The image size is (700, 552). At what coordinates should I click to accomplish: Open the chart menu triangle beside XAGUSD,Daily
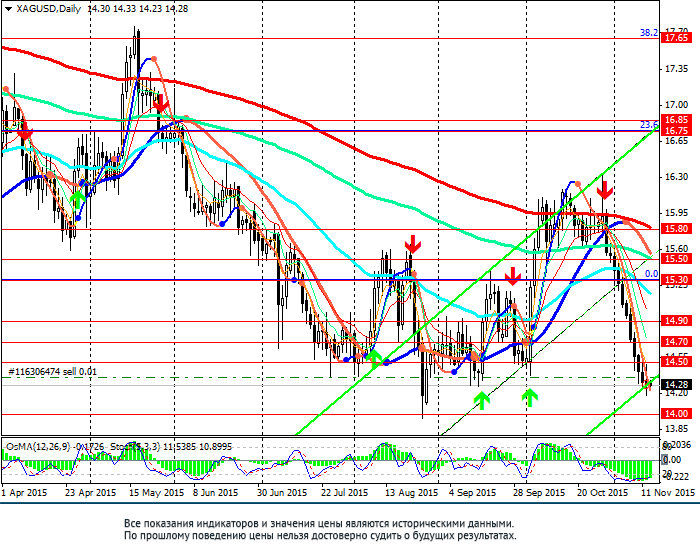[x=8, y=9]
